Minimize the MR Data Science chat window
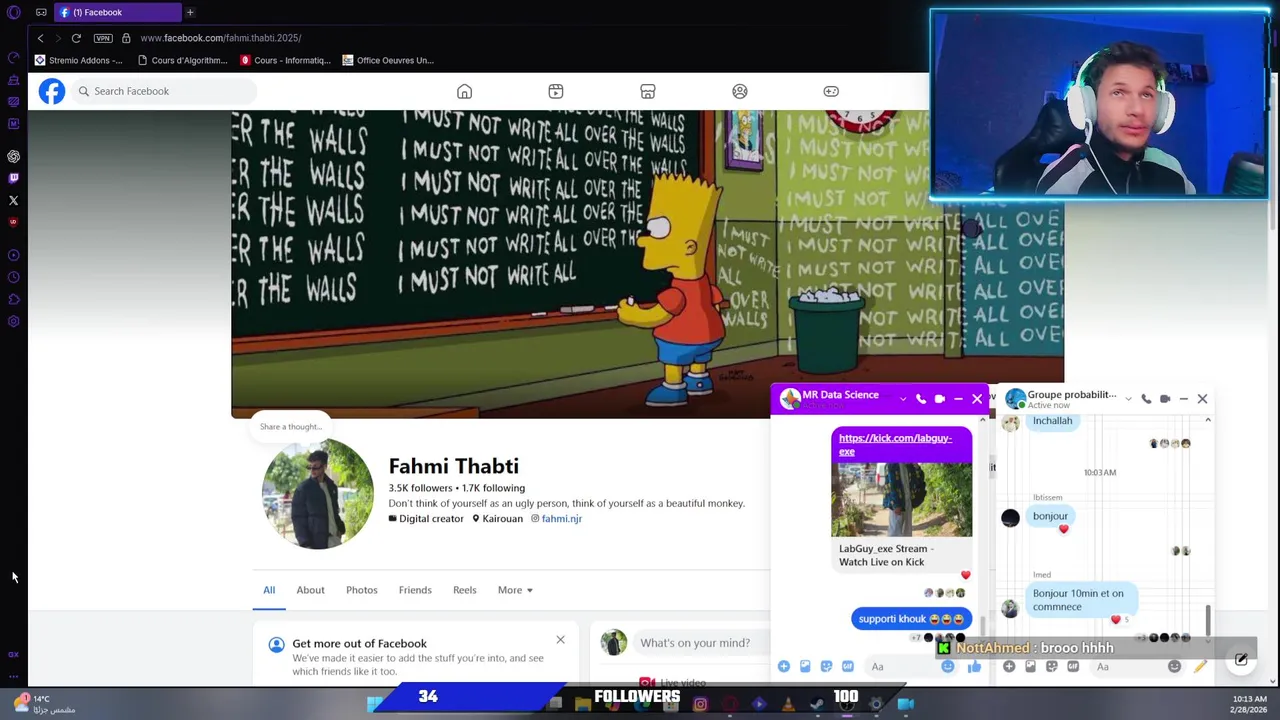1280x720 pixels. click(958, 399)
